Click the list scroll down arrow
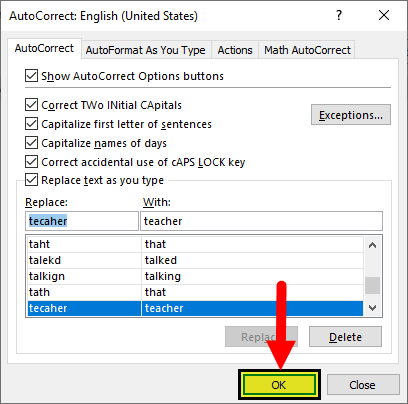The image size is (408, 404). (372, 307)
